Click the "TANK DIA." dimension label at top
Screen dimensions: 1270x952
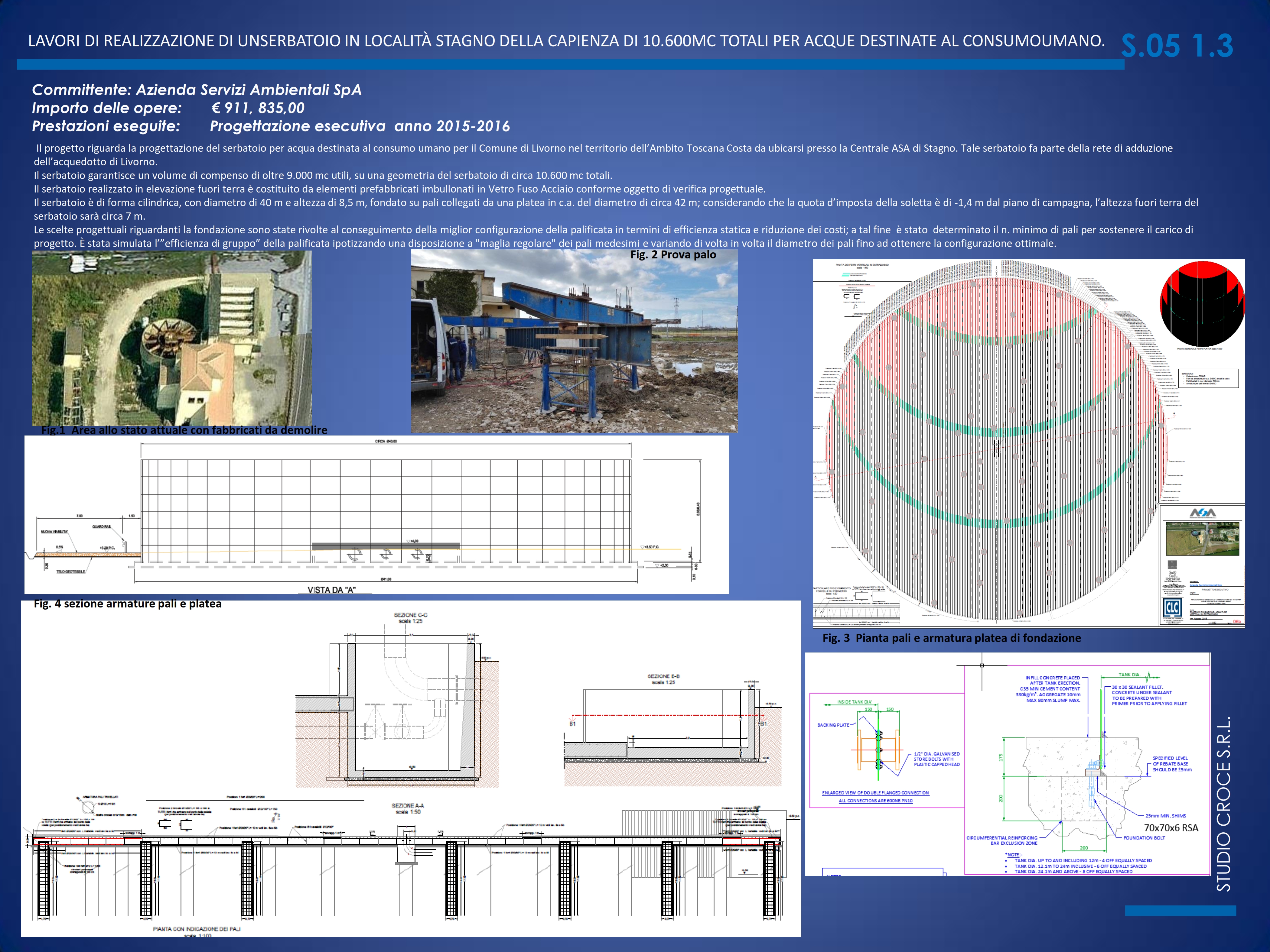tap(1129, 675)
